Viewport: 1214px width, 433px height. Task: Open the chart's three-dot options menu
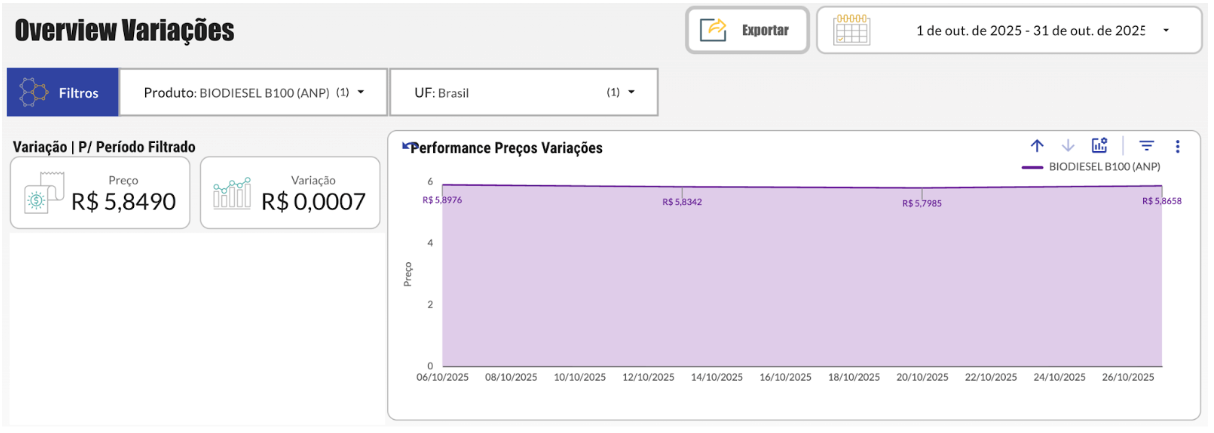pyautogui.click(x=1178, y=147)
